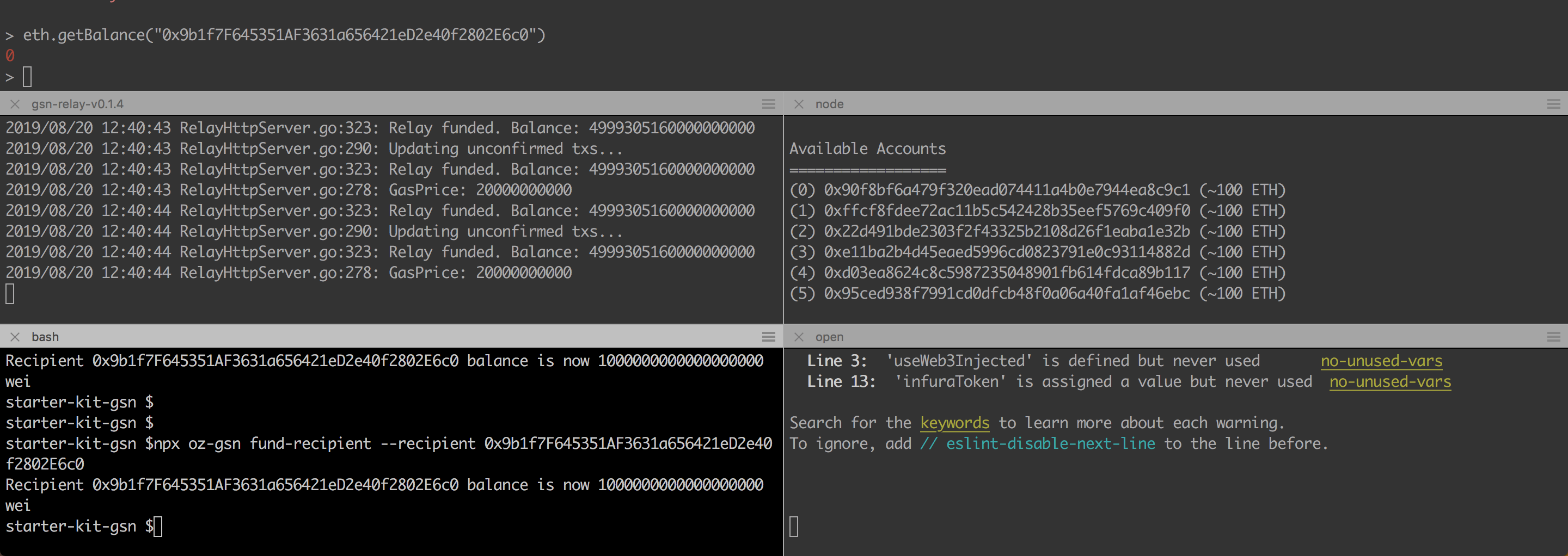Open the bash pane options menu
The width and height of the screenshot is (1568, 556).
[x=768, y=336]
